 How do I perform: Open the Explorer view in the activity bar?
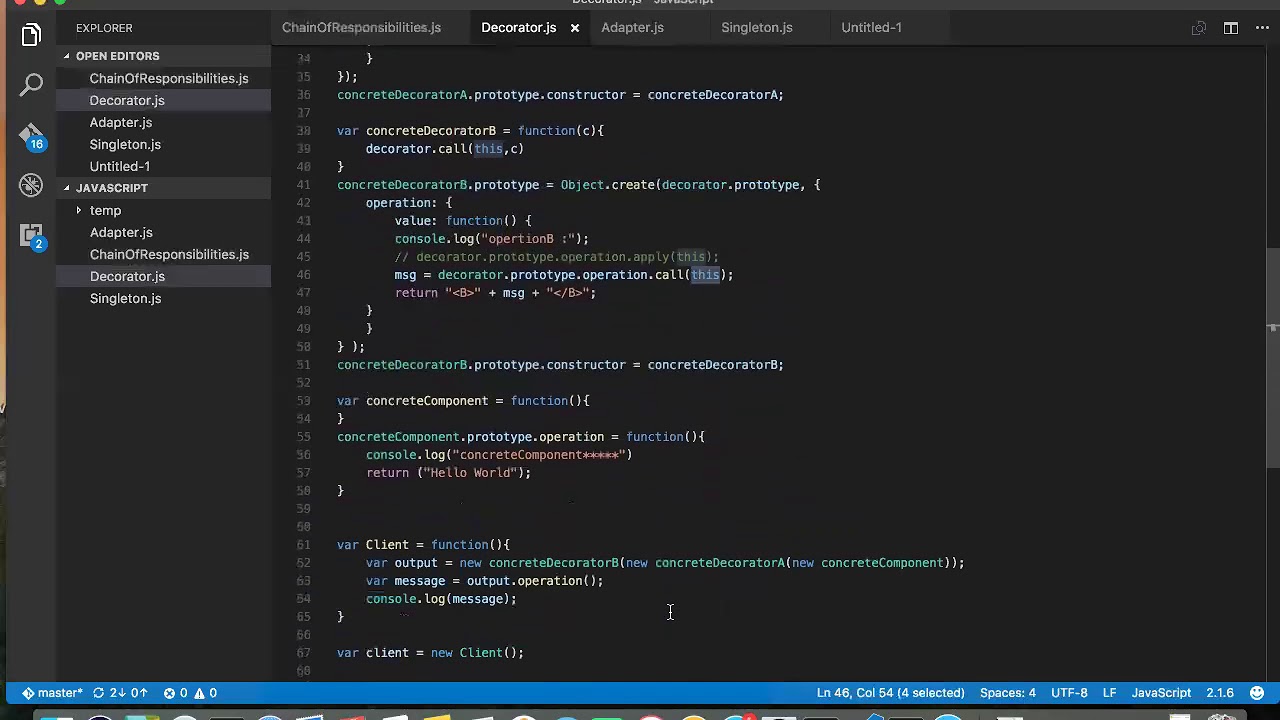pyautogui.click(x=31, y=36)
